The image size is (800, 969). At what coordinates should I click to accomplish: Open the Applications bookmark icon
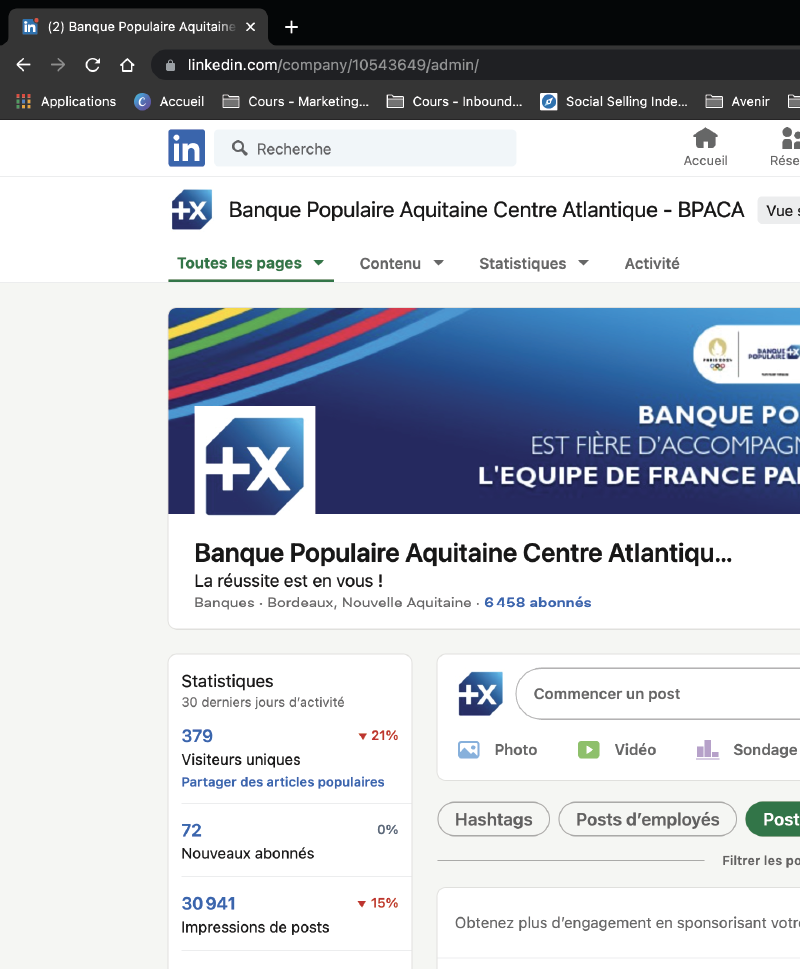(x=24, y=101)
